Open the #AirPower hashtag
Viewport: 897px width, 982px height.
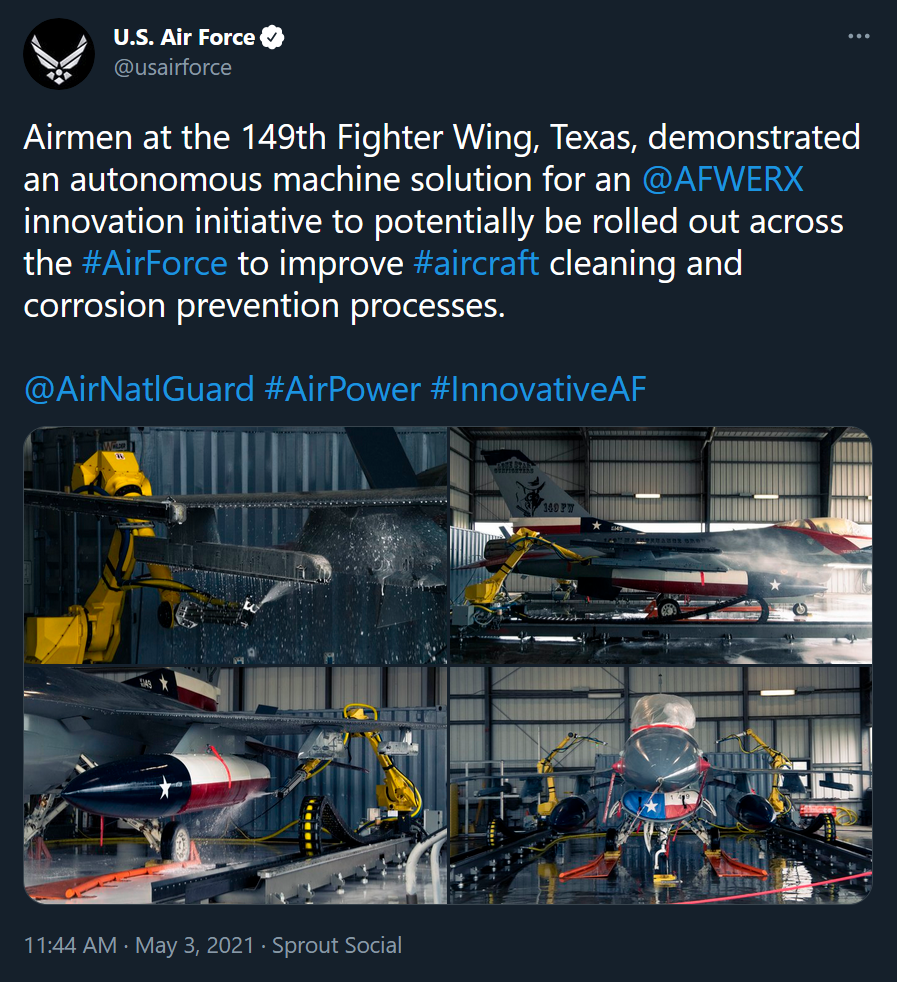[343, 389]
